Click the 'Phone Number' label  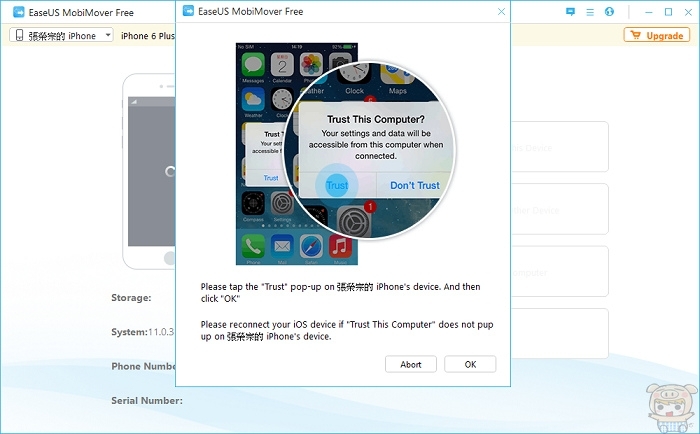point(143,366)
